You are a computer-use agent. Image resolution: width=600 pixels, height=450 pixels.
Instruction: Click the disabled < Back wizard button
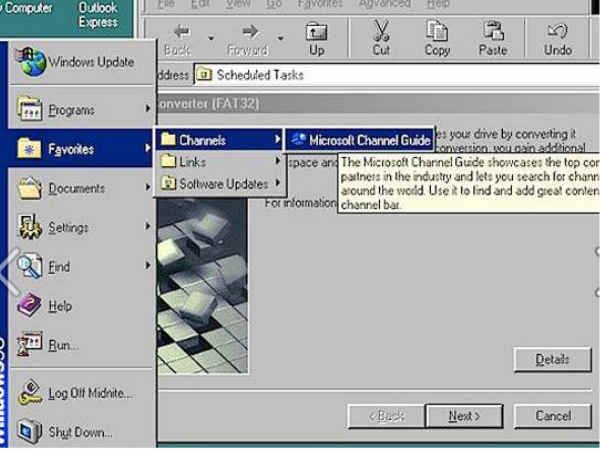pyautogui.click(x=386, y=416)
